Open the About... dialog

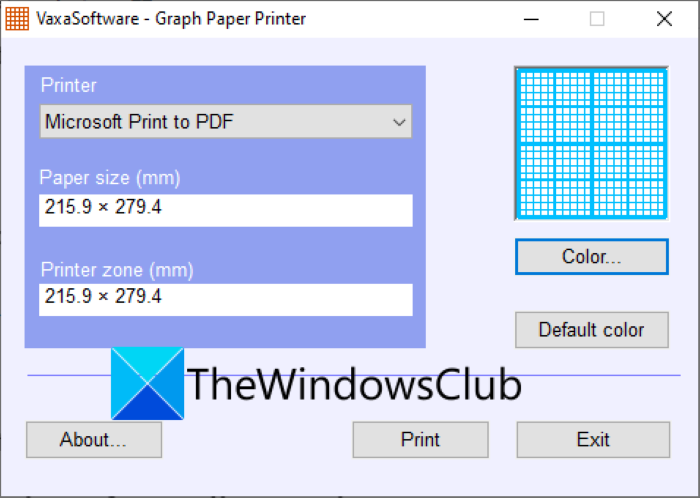click(94, 440)
